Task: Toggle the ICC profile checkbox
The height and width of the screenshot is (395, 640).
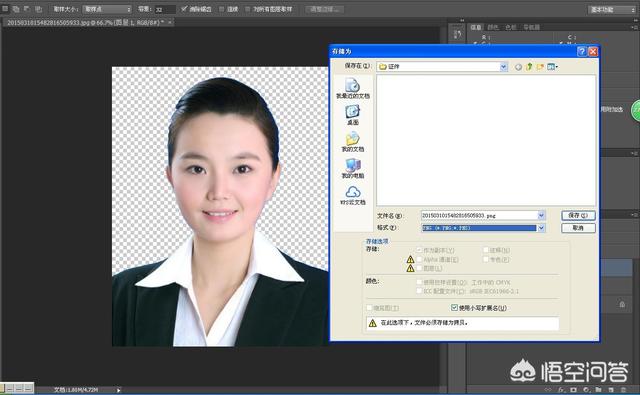Action: pyautogui.click(x=419, y=291)
